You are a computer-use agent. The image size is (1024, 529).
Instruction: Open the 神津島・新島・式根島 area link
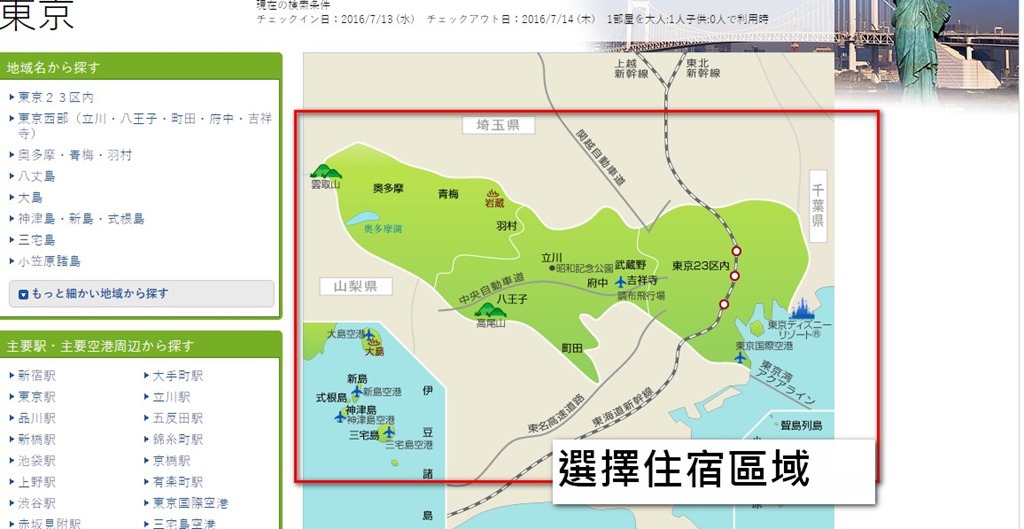pos(81,219)
